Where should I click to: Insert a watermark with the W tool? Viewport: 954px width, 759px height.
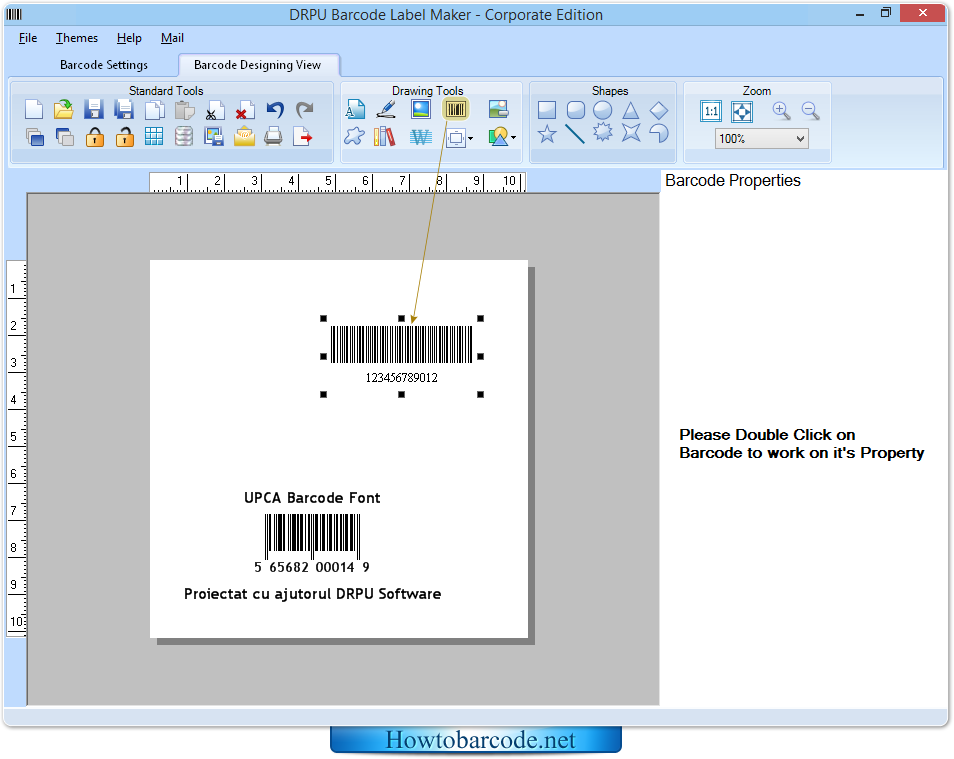(x=420, y=137)
